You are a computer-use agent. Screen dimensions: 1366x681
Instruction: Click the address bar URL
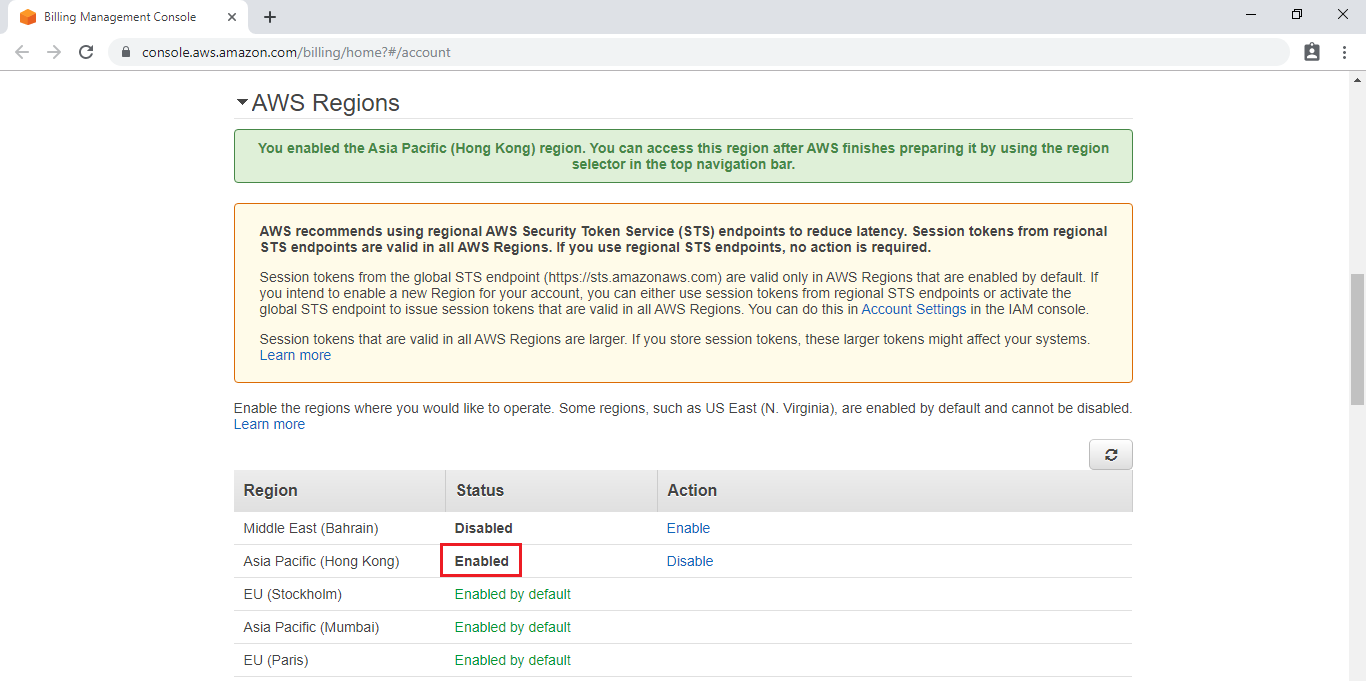point(296,52)
